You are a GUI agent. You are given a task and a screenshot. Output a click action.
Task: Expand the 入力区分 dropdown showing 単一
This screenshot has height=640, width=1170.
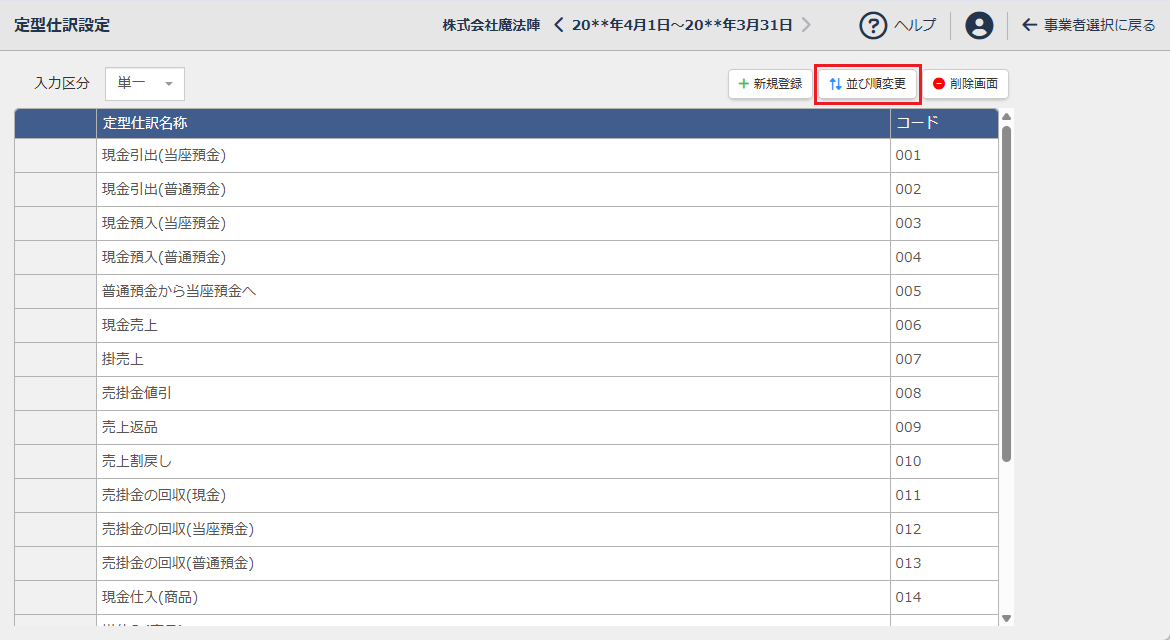(x=145, y=84)
